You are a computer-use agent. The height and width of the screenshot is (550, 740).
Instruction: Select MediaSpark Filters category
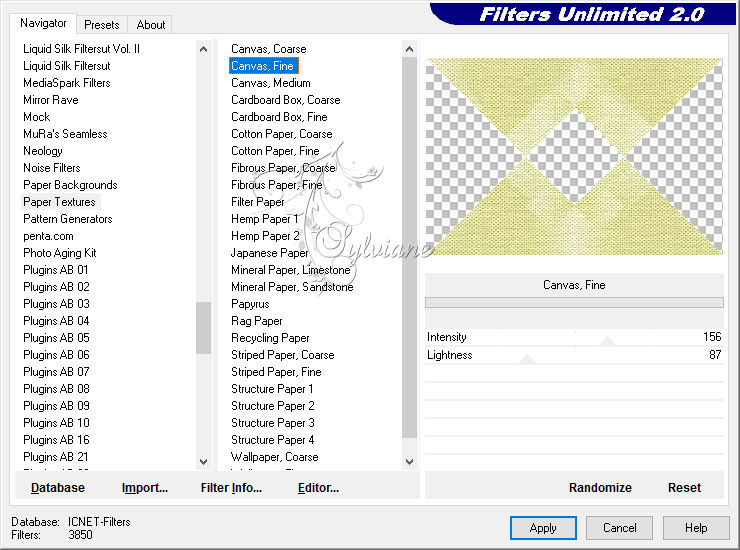tap(67, 83)
